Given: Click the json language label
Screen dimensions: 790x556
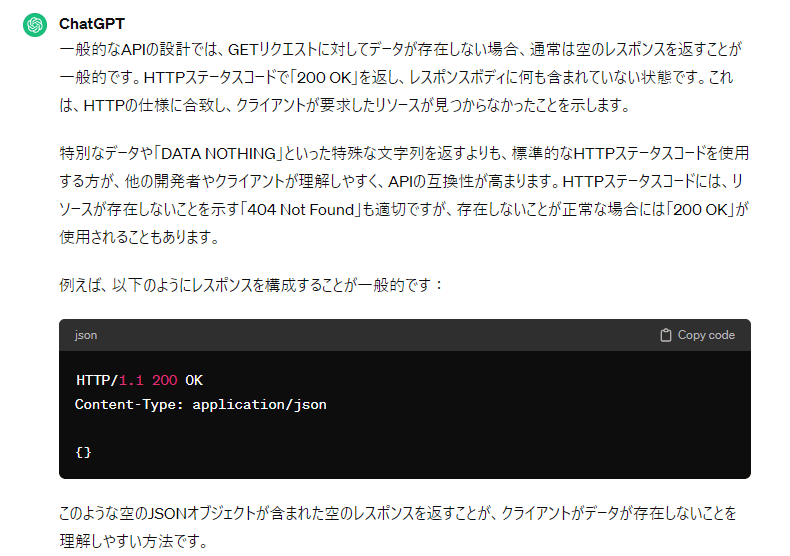Looking at the screenshot, I should point(86,335).
